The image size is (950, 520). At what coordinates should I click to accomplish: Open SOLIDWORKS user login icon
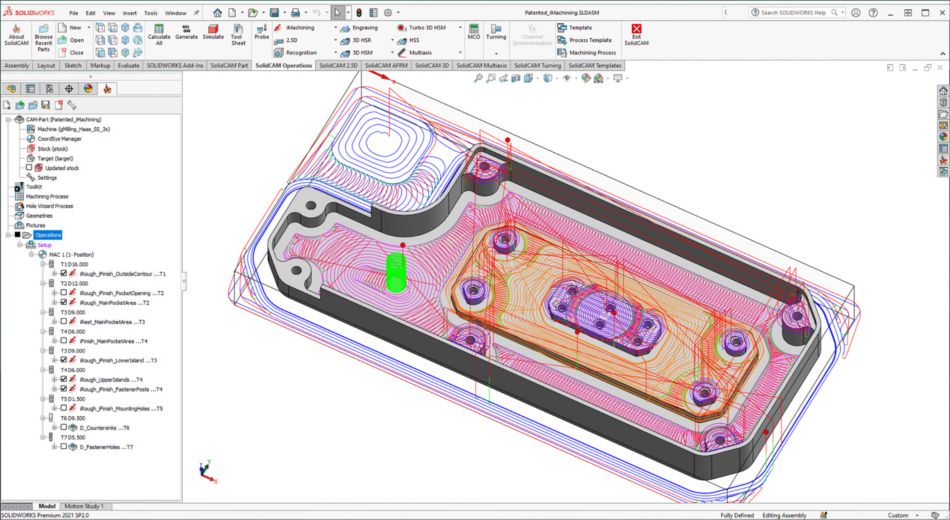pyautogui.click(x=855, y=12)
